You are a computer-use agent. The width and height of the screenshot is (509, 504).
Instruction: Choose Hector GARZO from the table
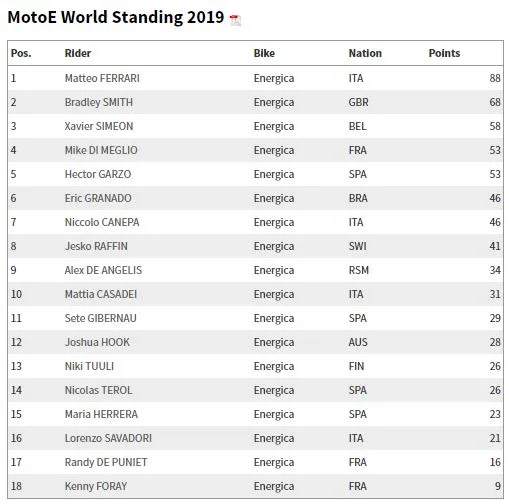[98, 174]
